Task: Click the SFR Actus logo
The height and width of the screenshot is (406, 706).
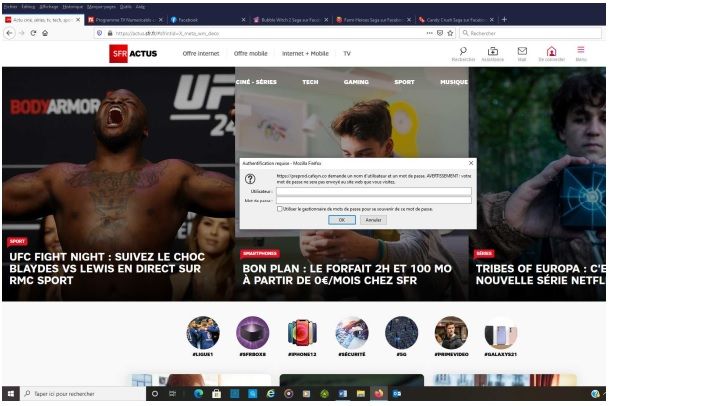Action: (134, 54)
